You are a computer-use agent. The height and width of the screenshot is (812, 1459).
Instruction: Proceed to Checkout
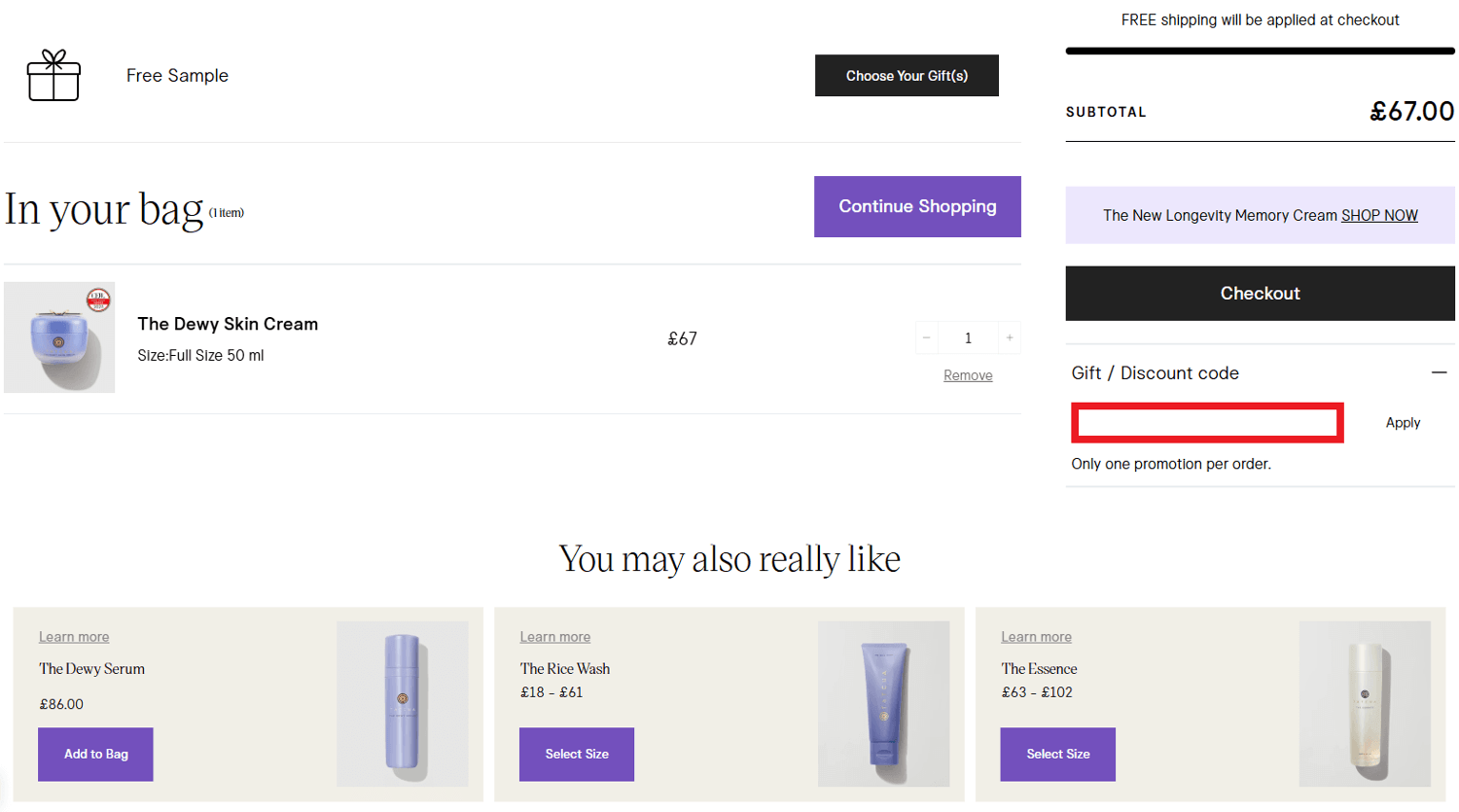1259,293
